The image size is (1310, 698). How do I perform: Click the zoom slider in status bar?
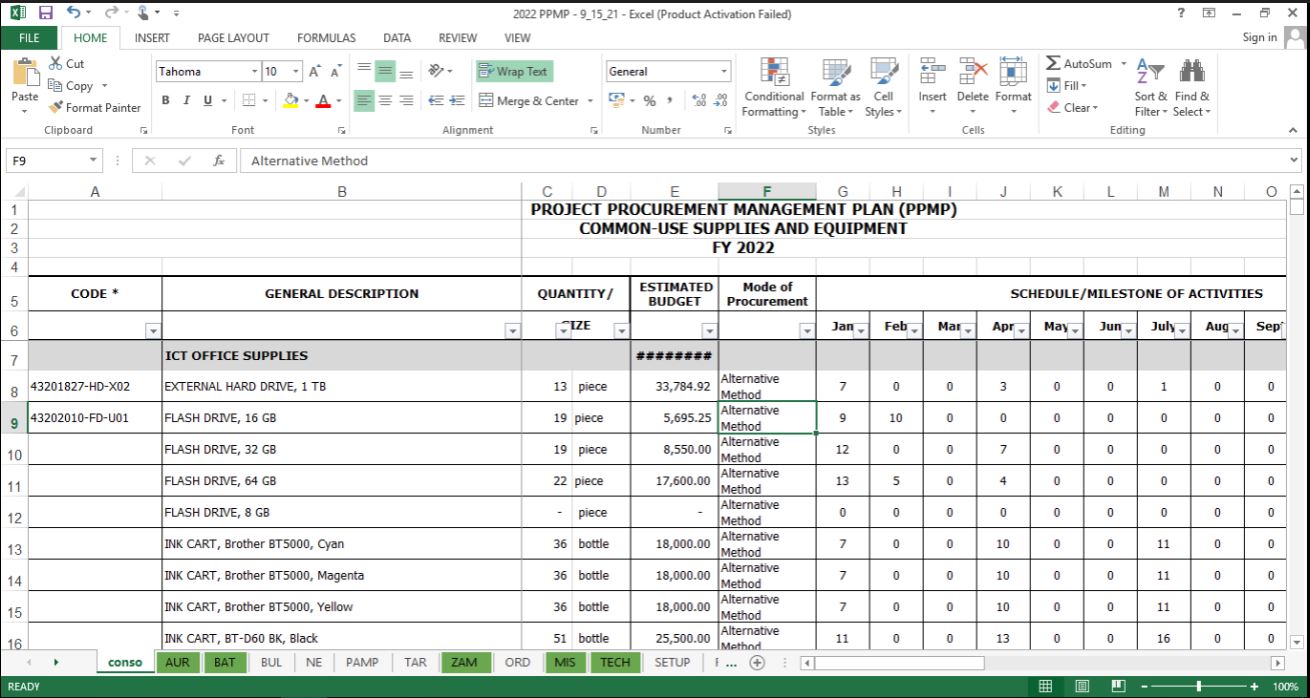(1197, 687)
